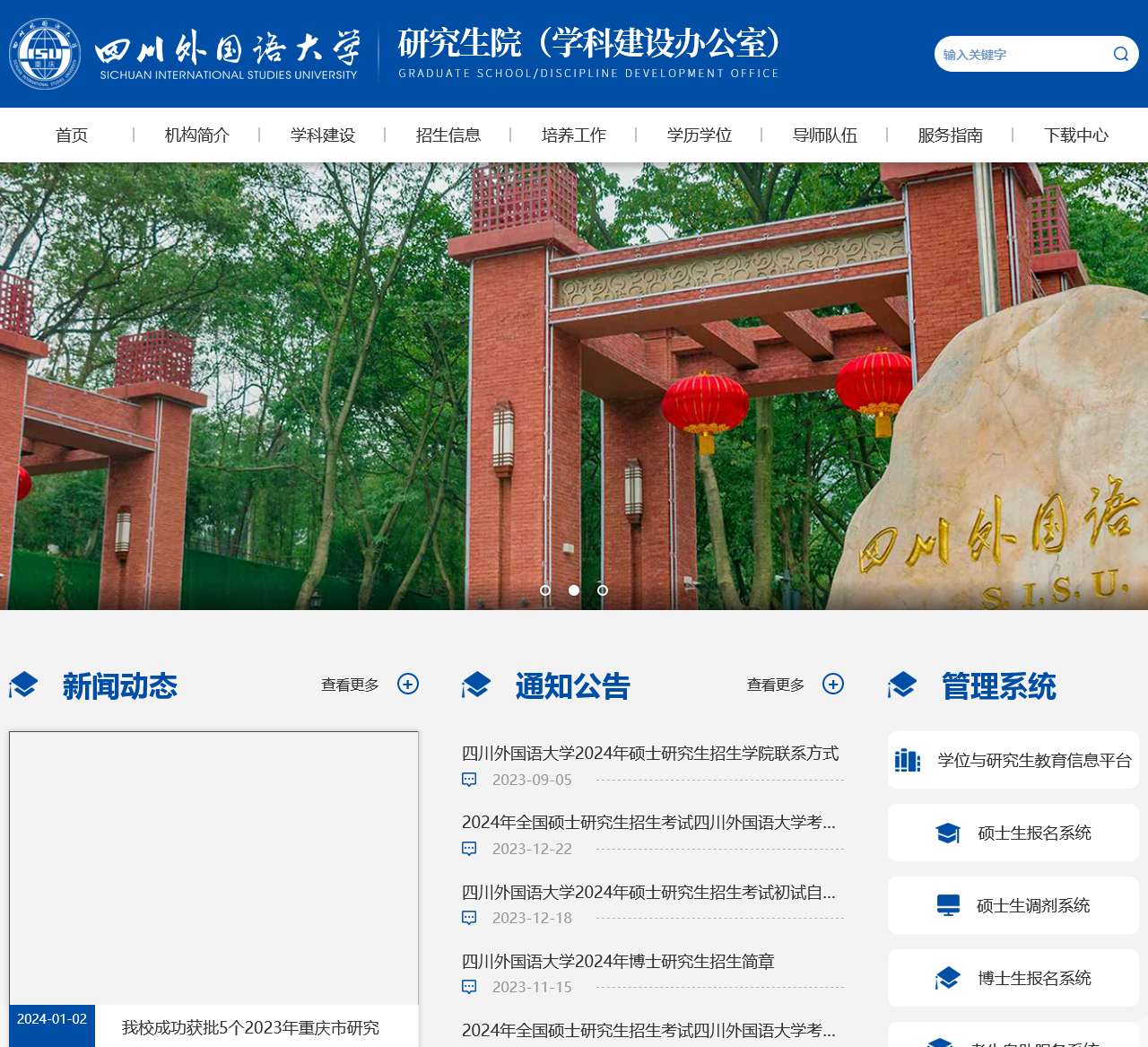Click the 新闻动态 section heading
1148x1047 pixels.
120,685
